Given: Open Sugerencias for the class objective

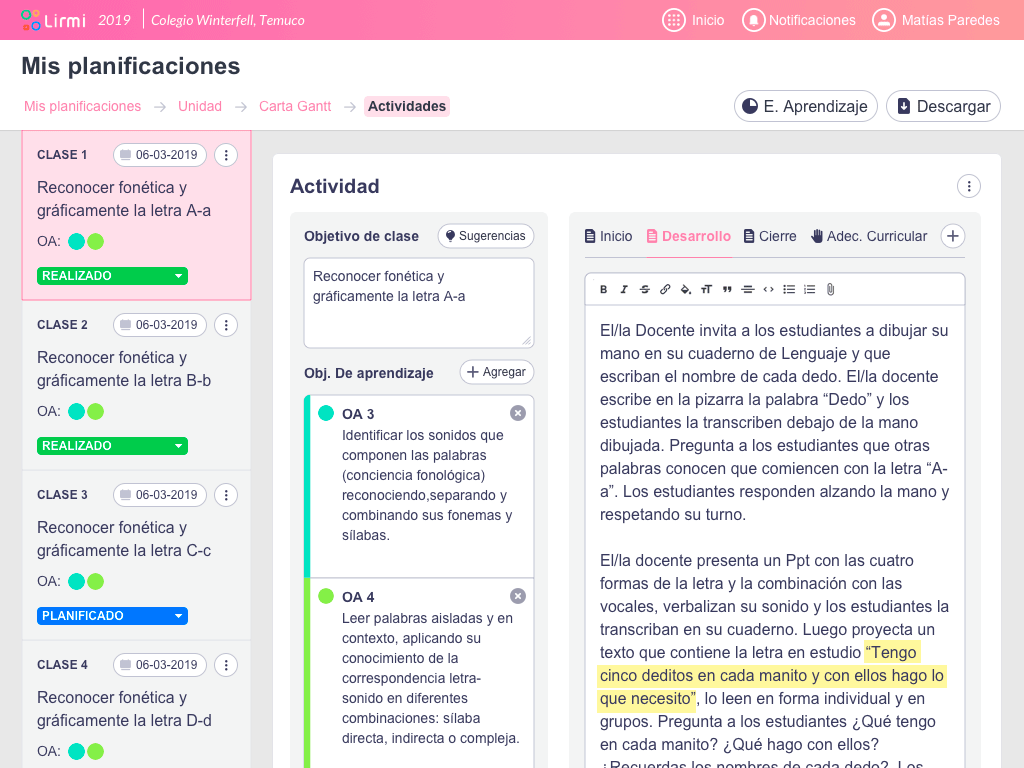Looking at the screenshot, I should (486, 236).
